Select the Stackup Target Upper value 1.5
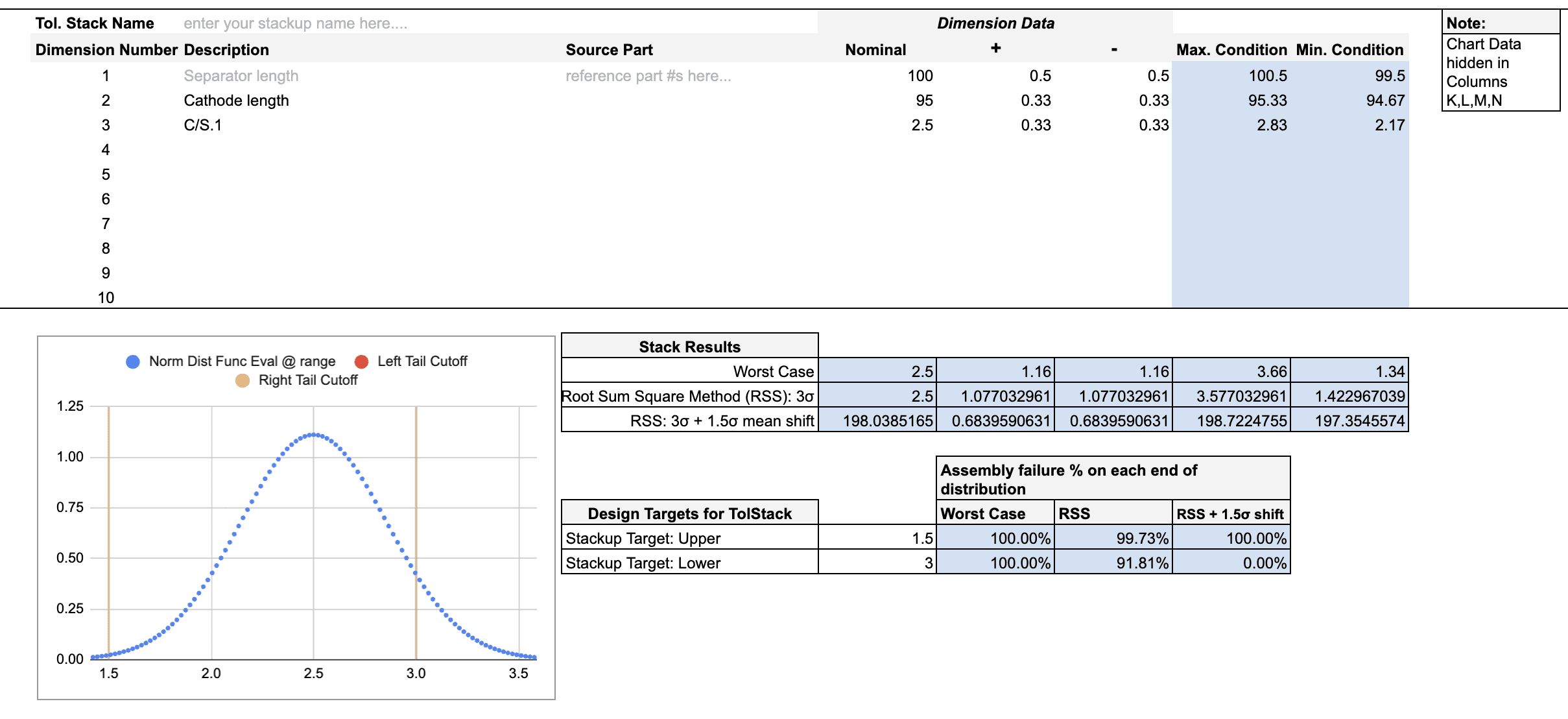 tap(877, 538)
